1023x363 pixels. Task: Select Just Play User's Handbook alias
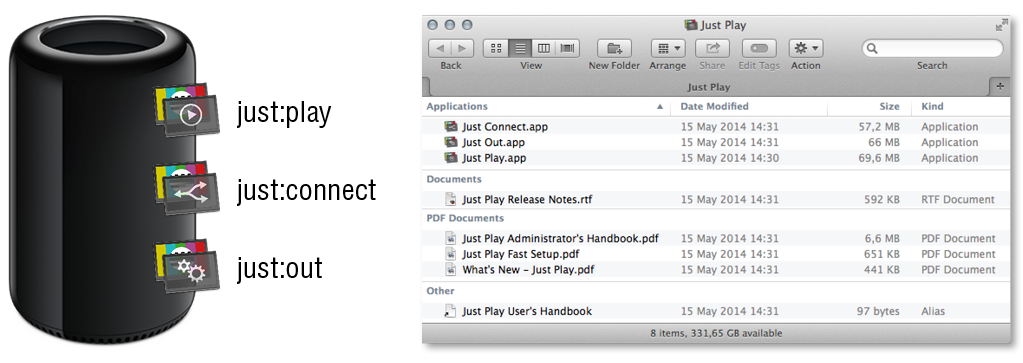point(527,311)
